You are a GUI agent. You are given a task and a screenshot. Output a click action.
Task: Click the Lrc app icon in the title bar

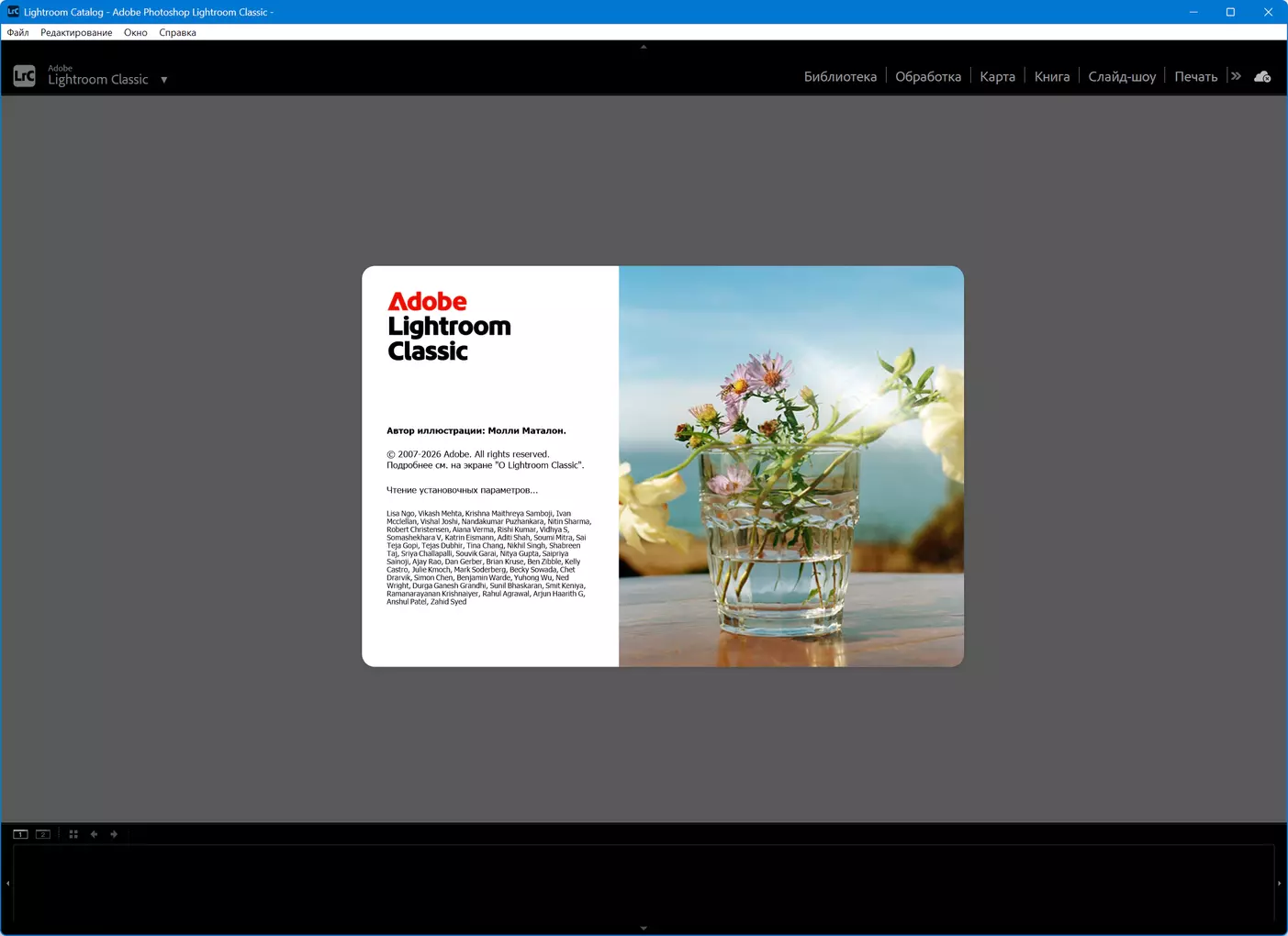[x=13, y=12]
